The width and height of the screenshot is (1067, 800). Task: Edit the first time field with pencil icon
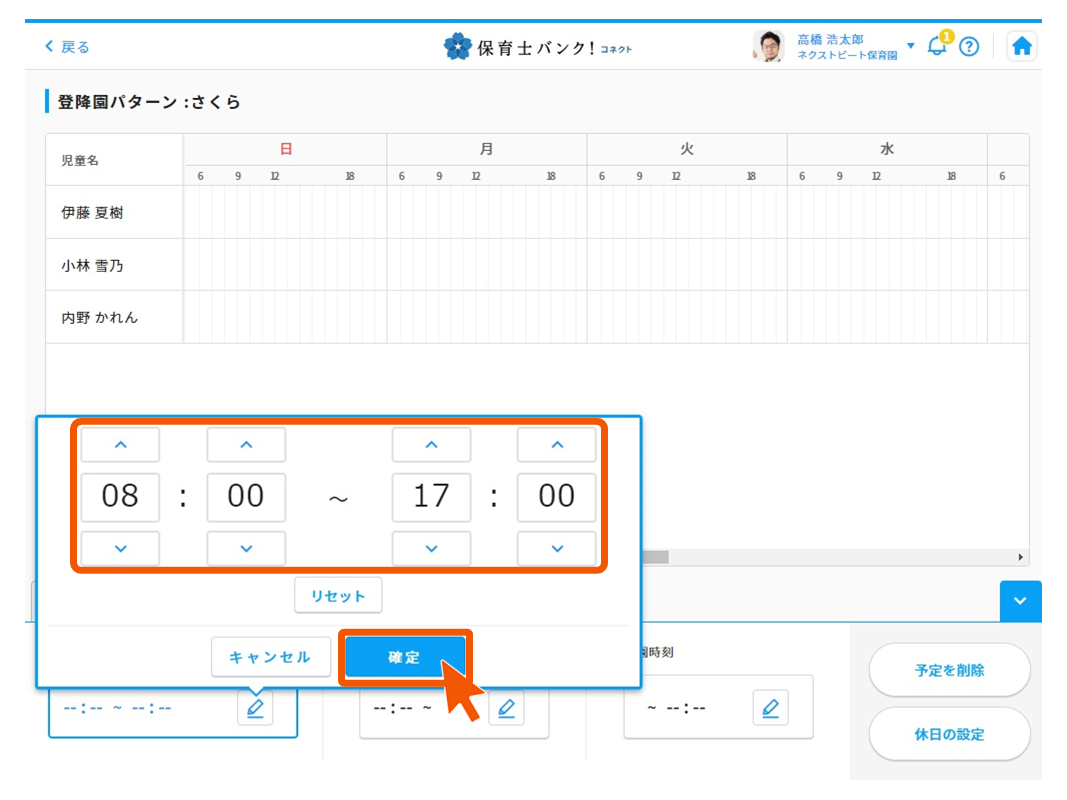point(256,708)
